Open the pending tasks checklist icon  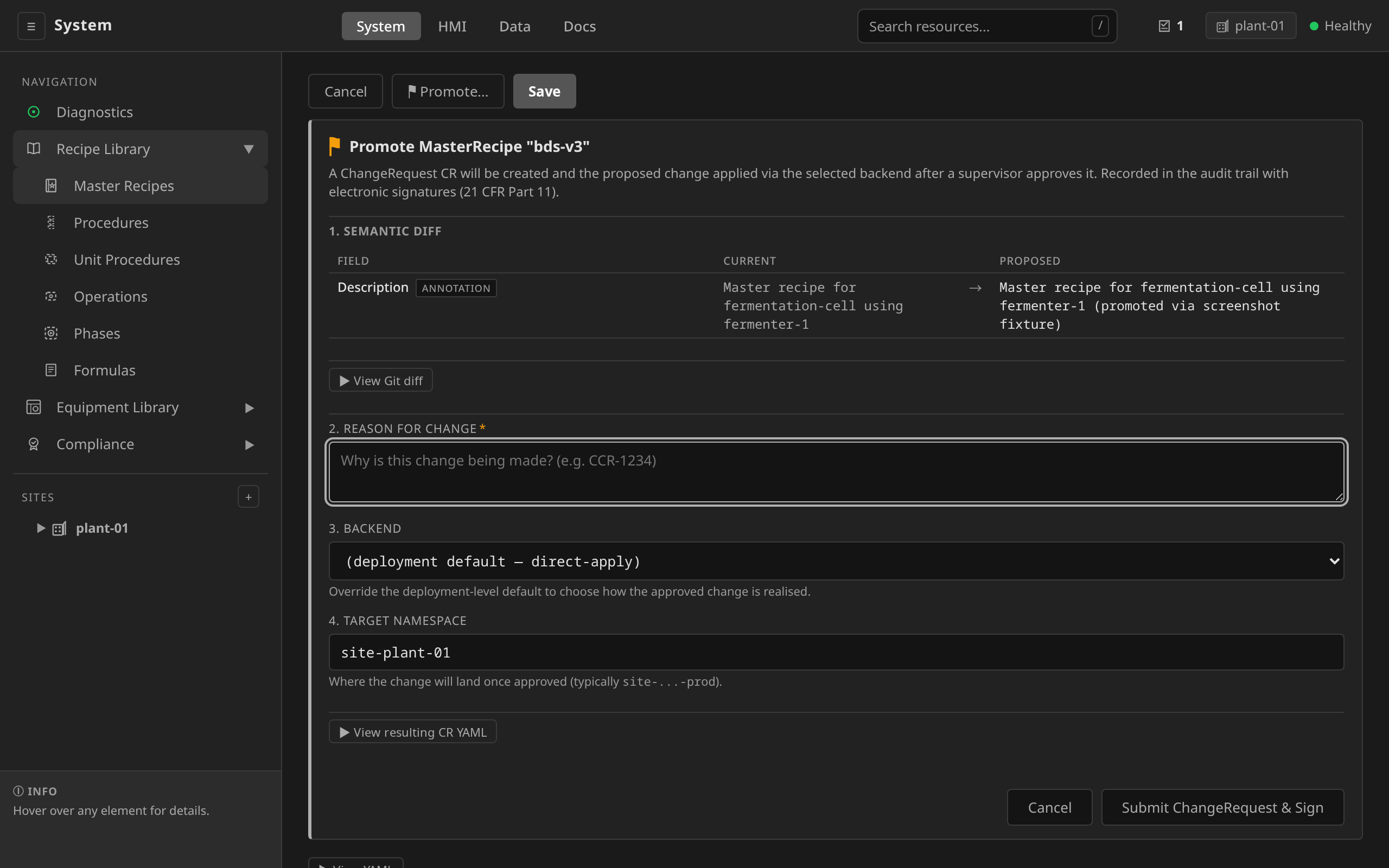[1164, 26]
